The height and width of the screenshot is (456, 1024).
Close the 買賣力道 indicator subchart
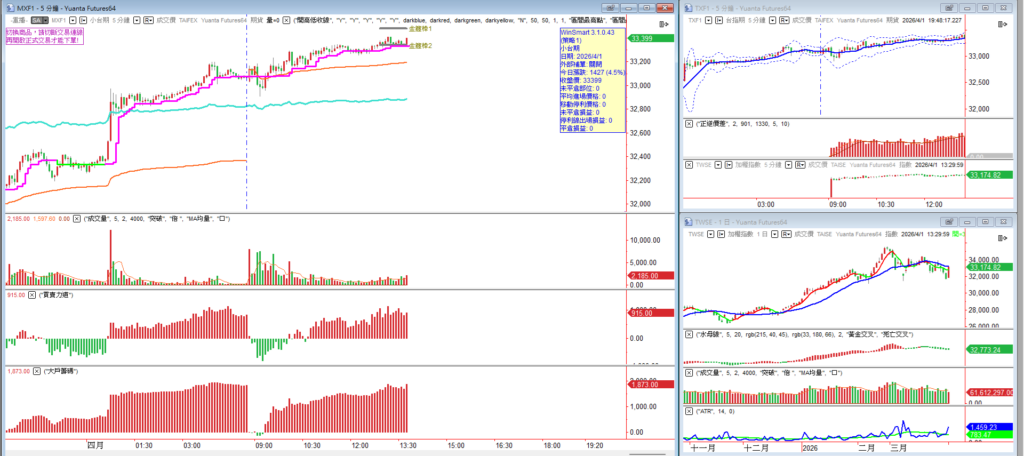point(32,295)
